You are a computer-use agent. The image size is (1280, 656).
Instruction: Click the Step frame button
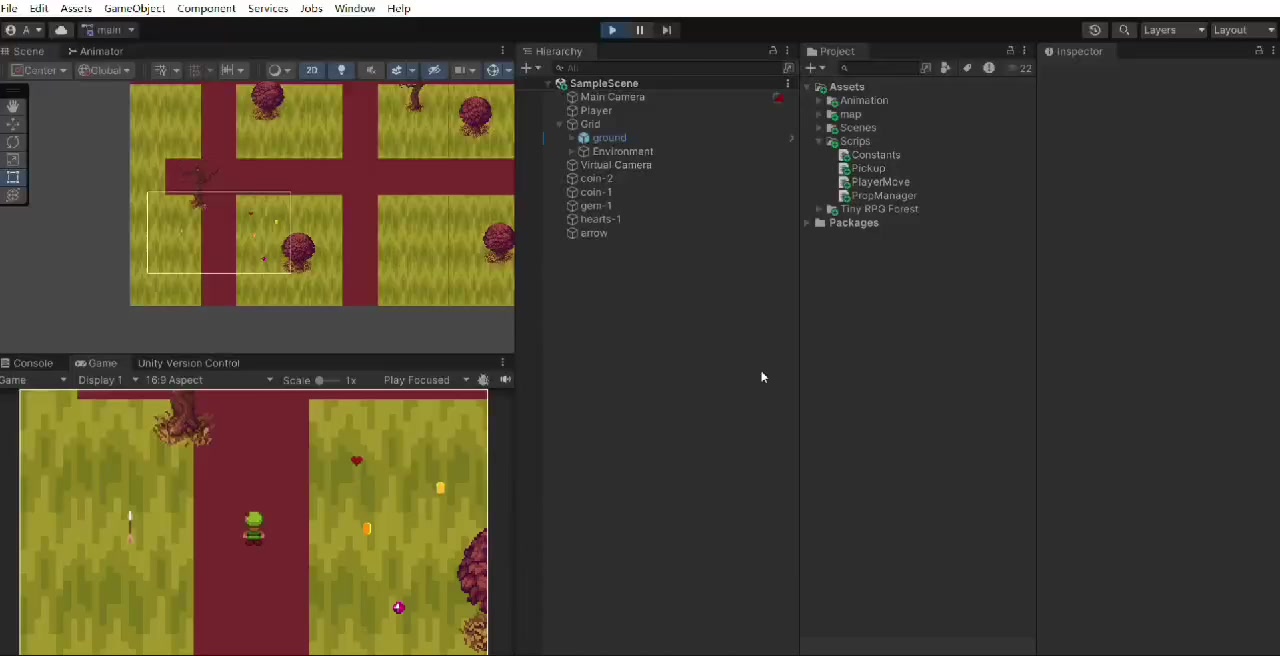pos(666,30)
